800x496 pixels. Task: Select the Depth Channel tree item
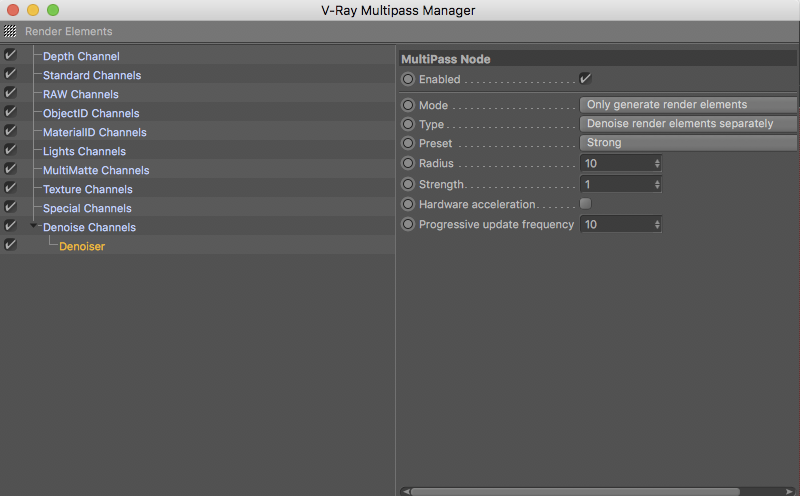(81, 56)
